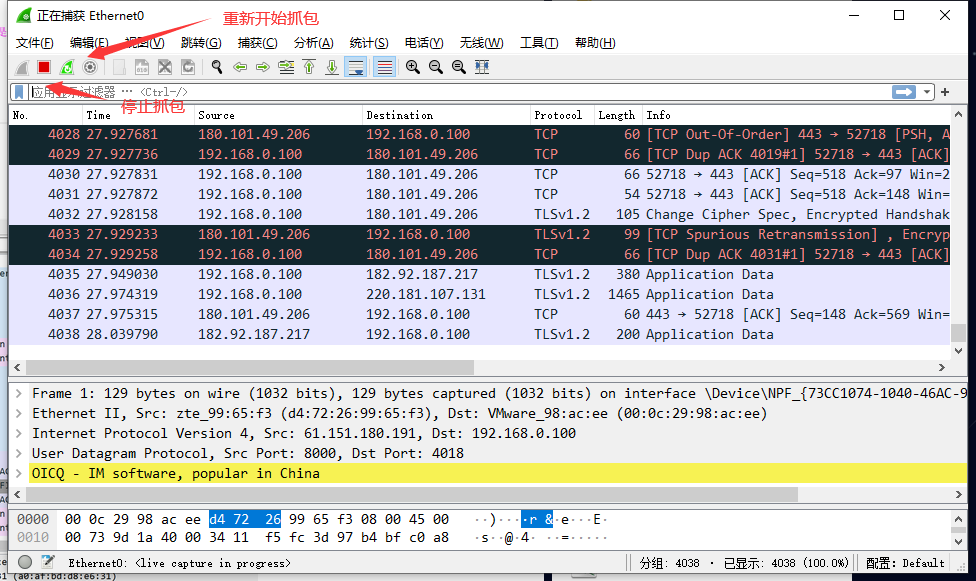Screen dimensions: 976x581
Task: Click the 配置: Default profile in the status bar
Action: click(905, 563)
